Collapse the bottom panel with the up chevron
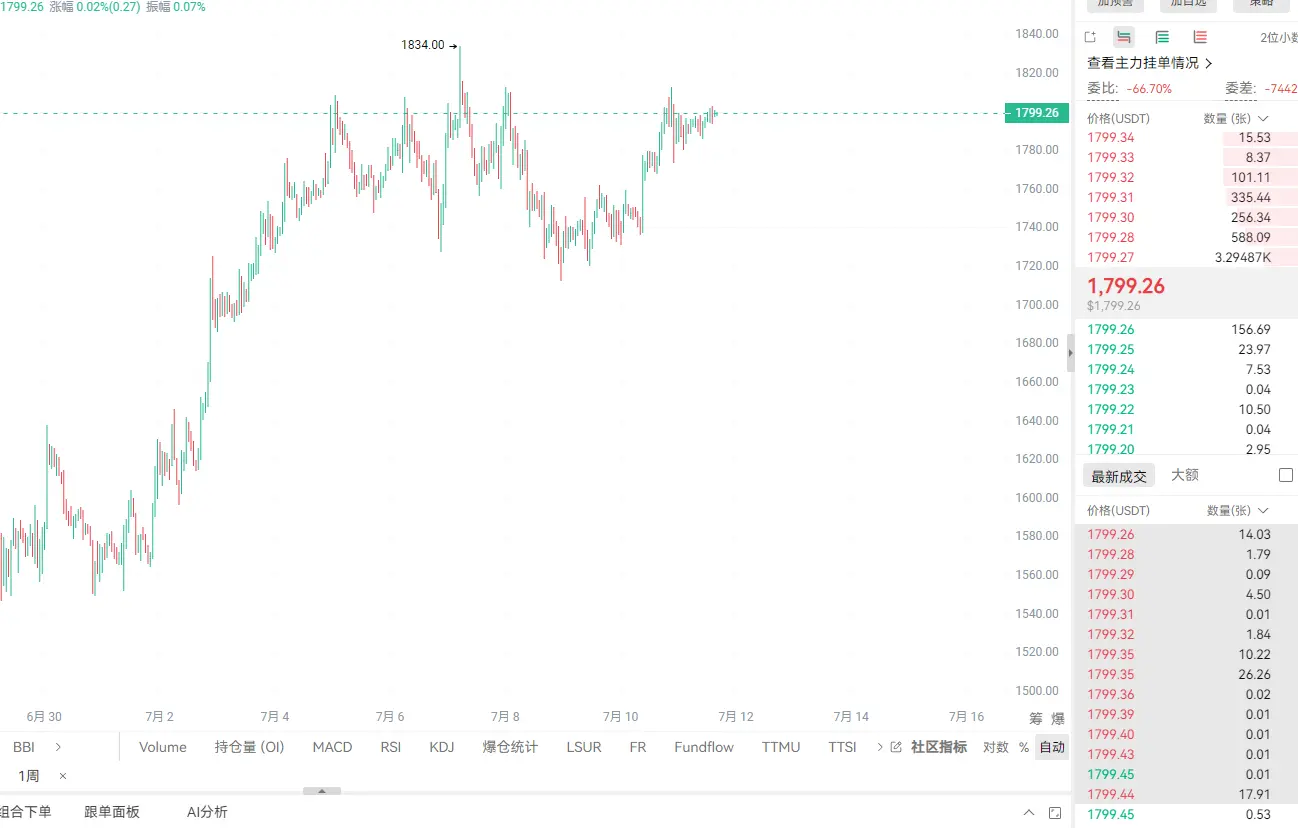This screenshot has width=1298, height=828. (1029, 813)
